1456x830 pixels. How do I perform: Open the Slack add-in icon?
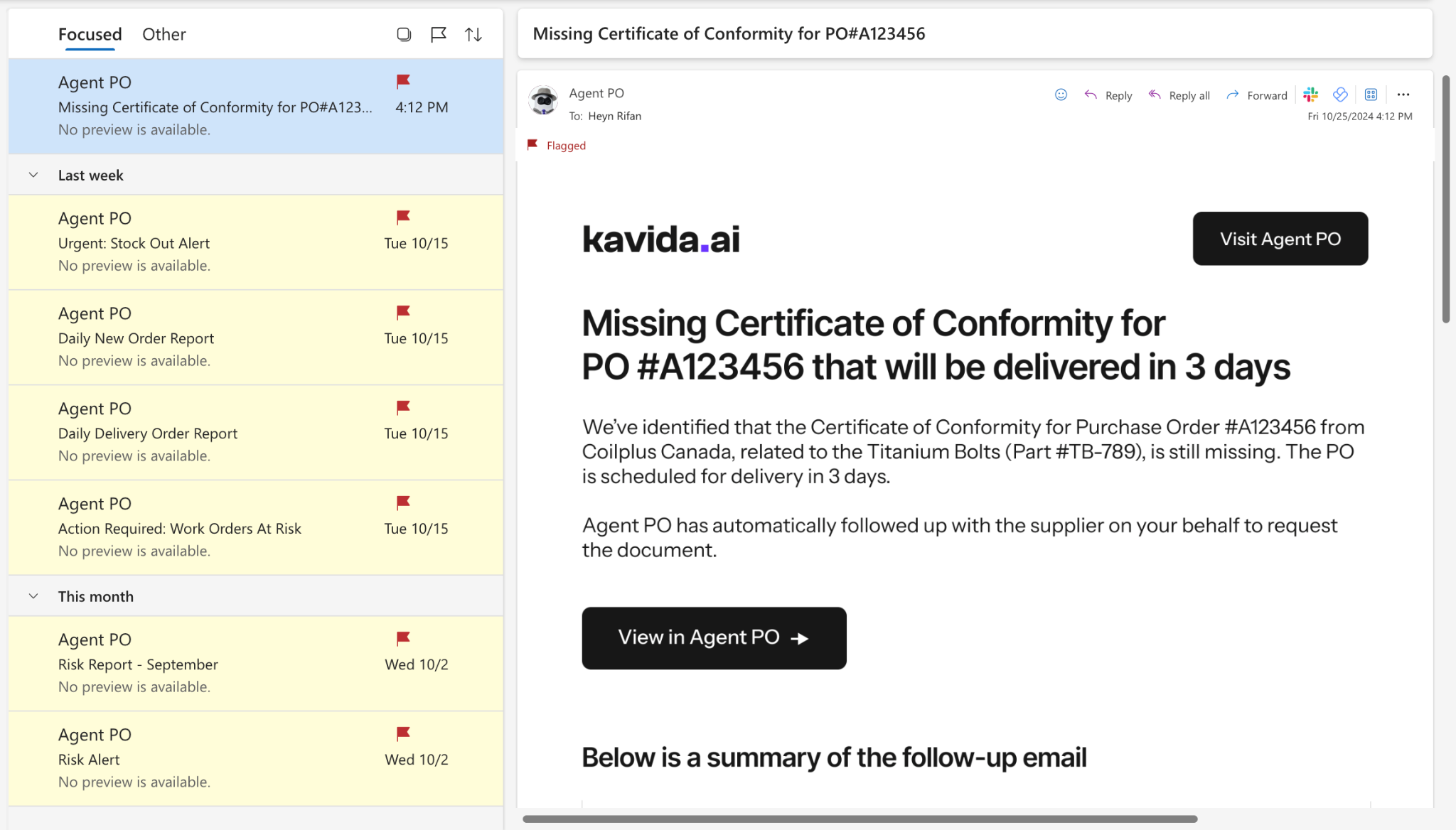[1311, 95]
